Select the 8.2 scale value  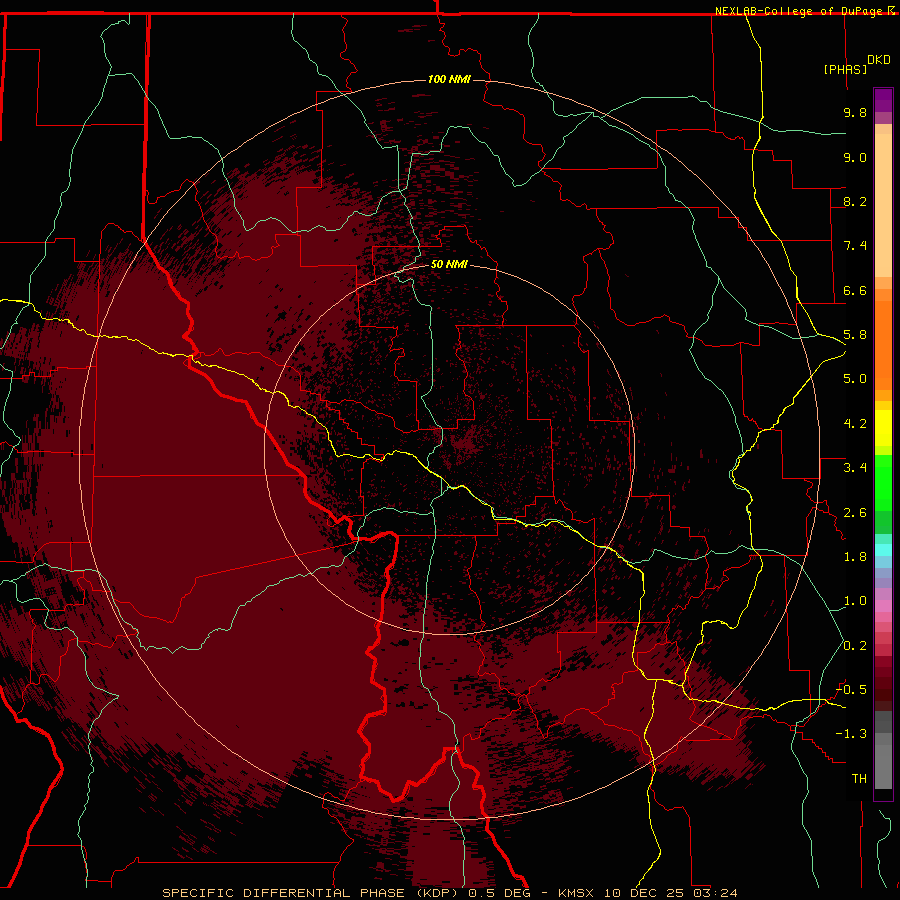pyautogui.click(x=855, y=201)
